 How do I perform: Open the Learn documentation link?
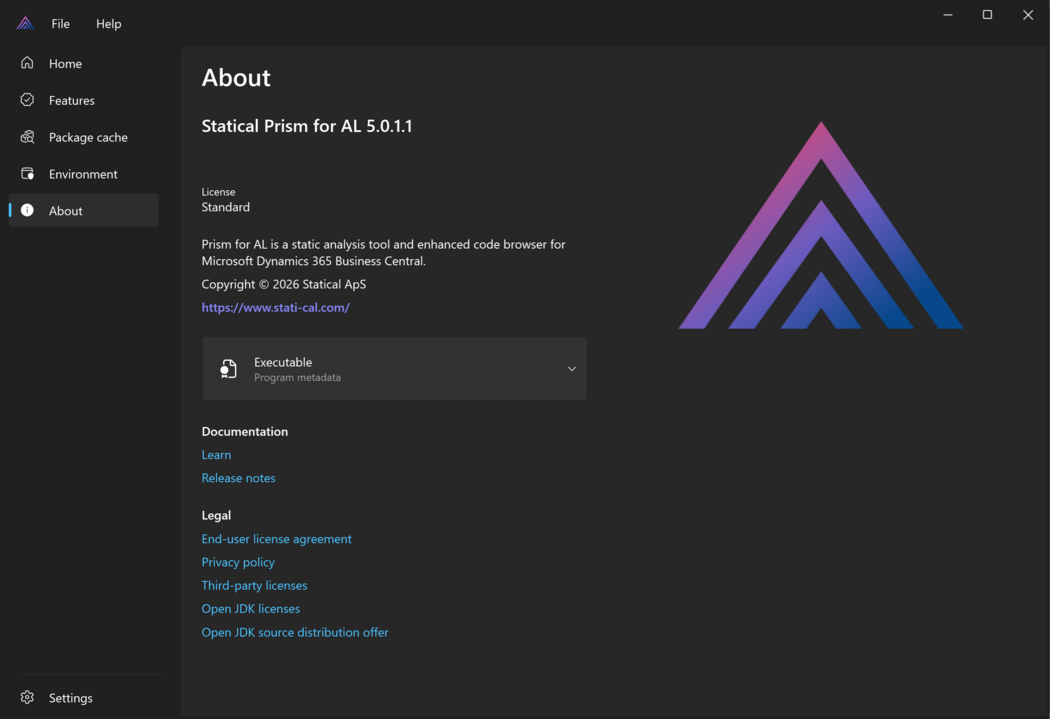click(x=216, y=455)
